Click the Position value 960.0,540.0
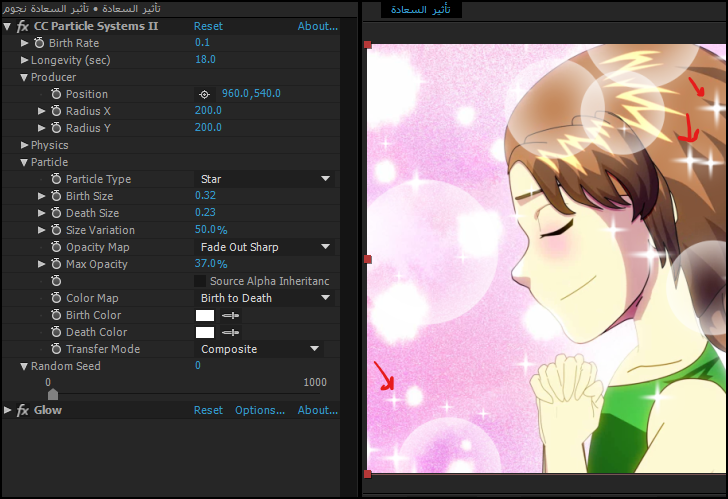 point(251,93)
